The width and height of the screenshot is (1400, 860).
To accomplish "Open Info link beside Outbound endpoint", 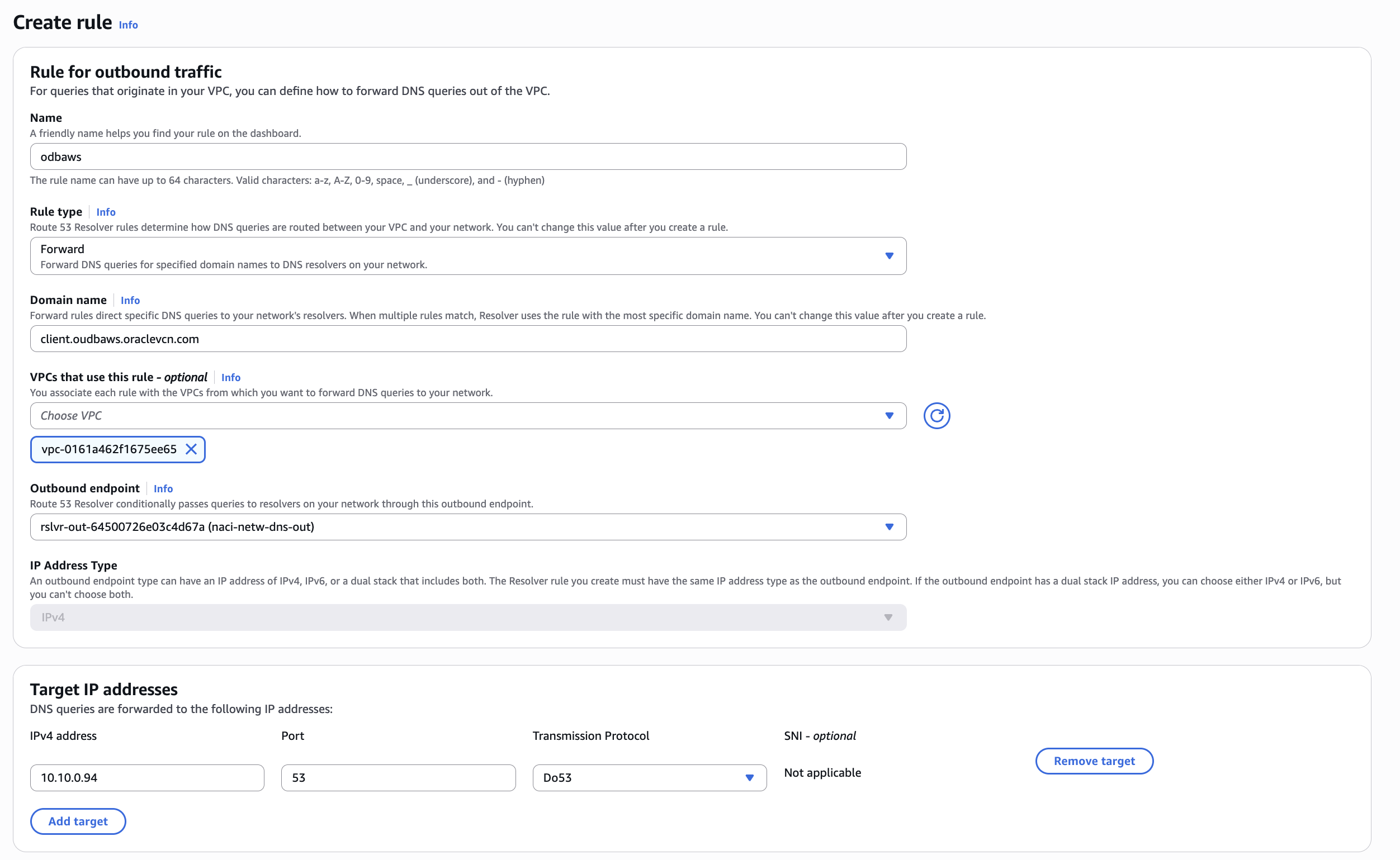I will click(163, 488).
